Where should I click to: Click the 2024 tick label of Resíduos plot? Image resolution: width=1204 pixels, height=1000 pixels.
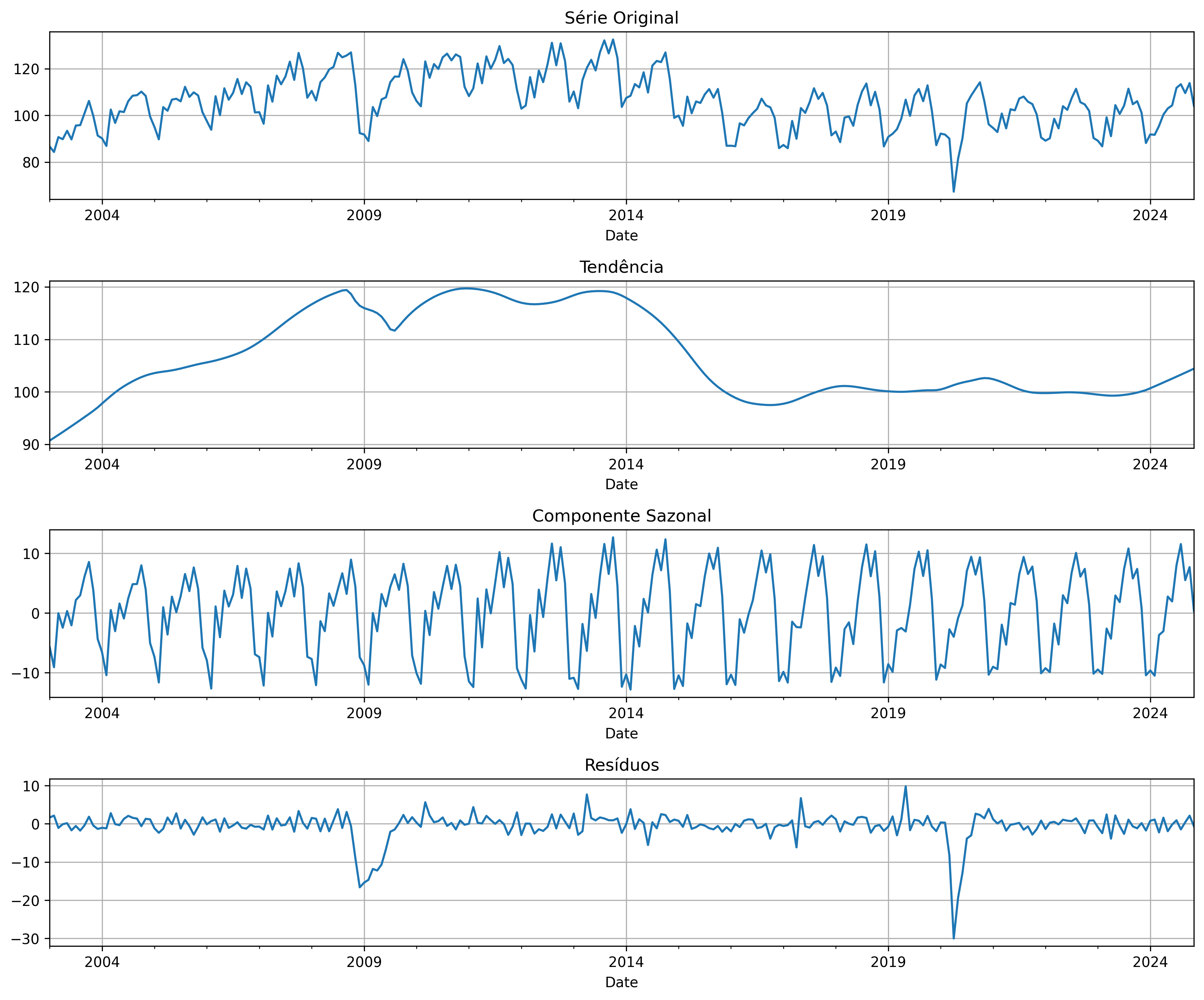pos(1150,962)
